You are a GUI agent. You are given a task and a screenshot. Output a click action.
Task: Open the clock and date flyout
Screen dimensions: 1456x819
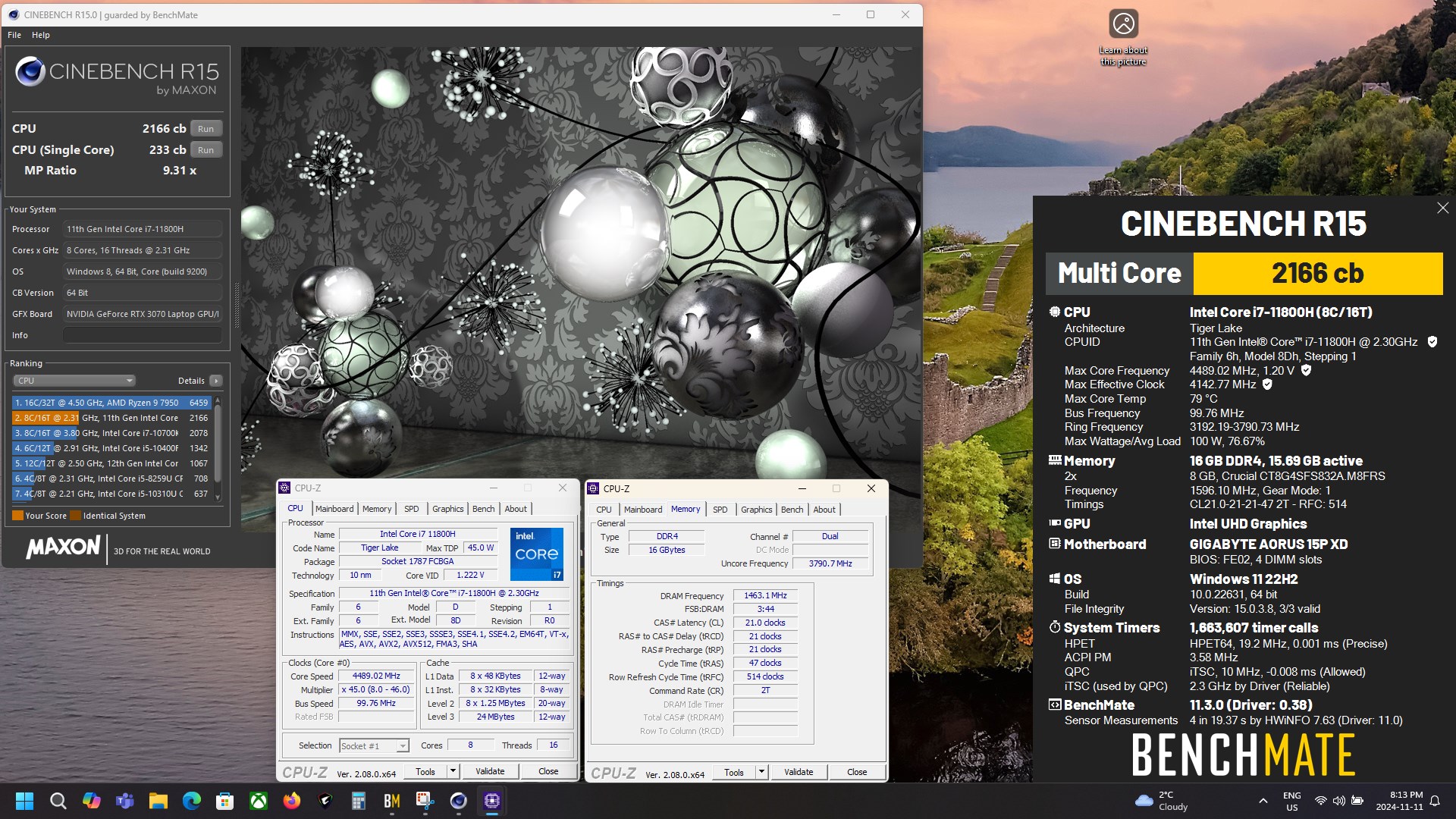tap(1399, 801)
